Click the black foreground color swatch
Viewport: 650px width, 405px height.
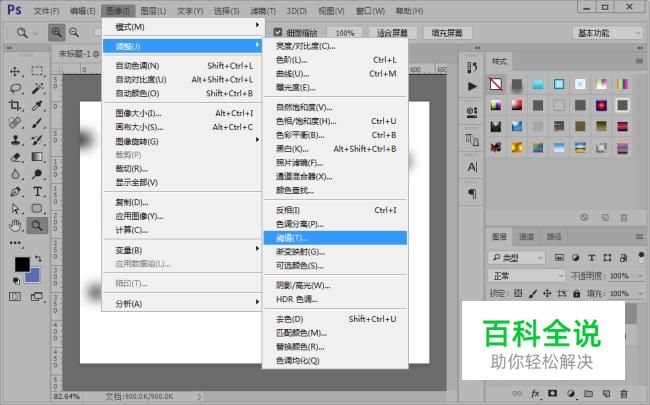pyautogui.click(x=22, y=264)
